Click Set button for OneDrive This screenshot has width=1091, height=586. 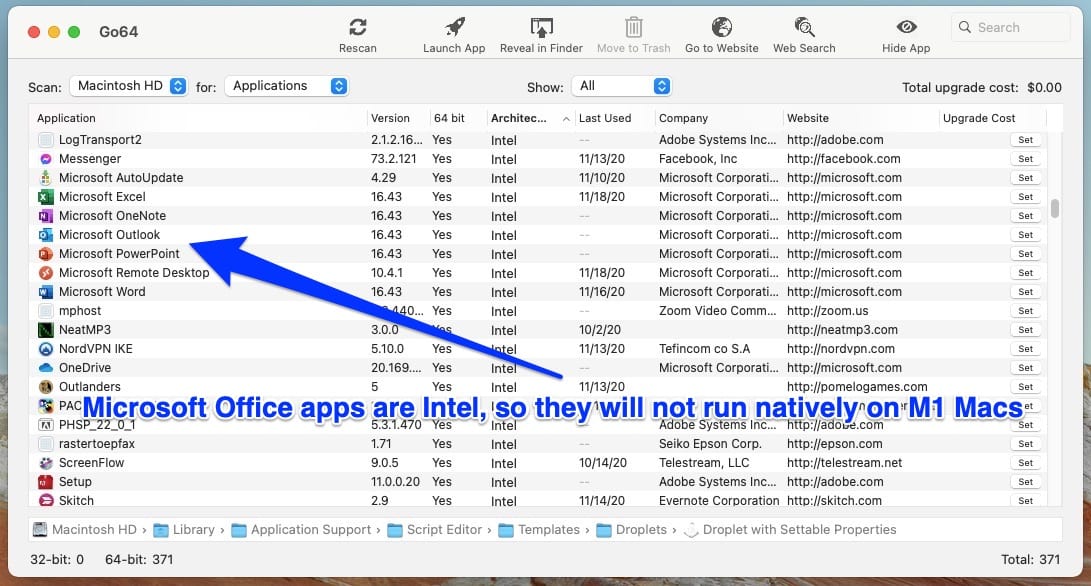click(1026, 367)
